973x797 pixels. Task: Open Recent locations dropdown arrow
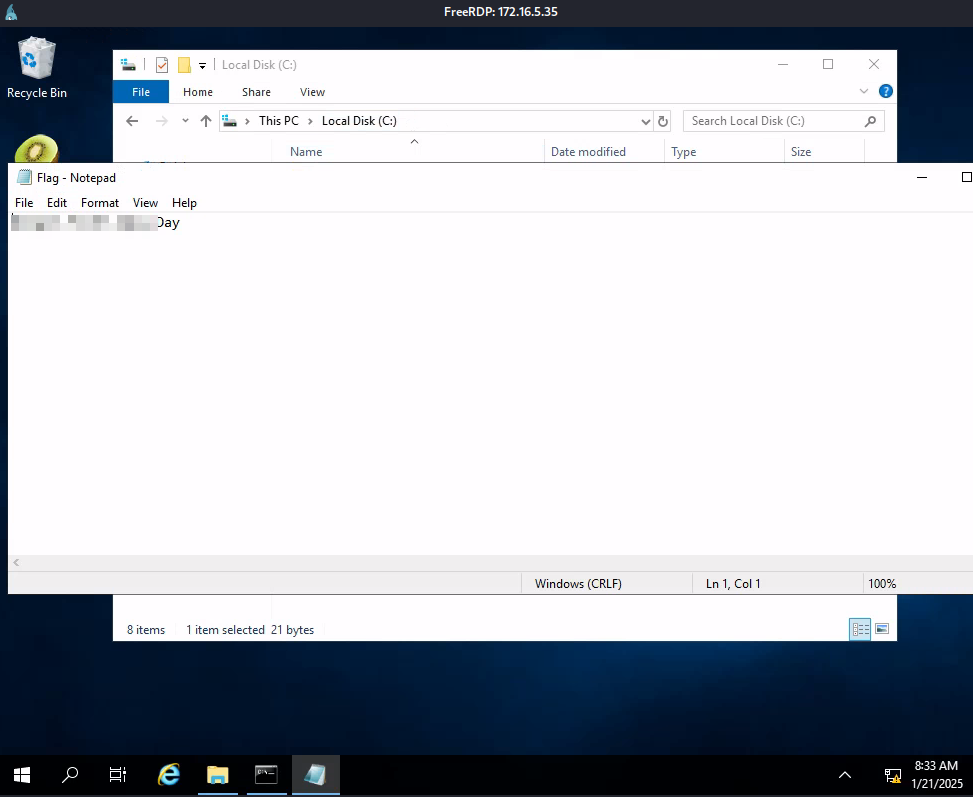pyautogui.click(x=185, y=121)
